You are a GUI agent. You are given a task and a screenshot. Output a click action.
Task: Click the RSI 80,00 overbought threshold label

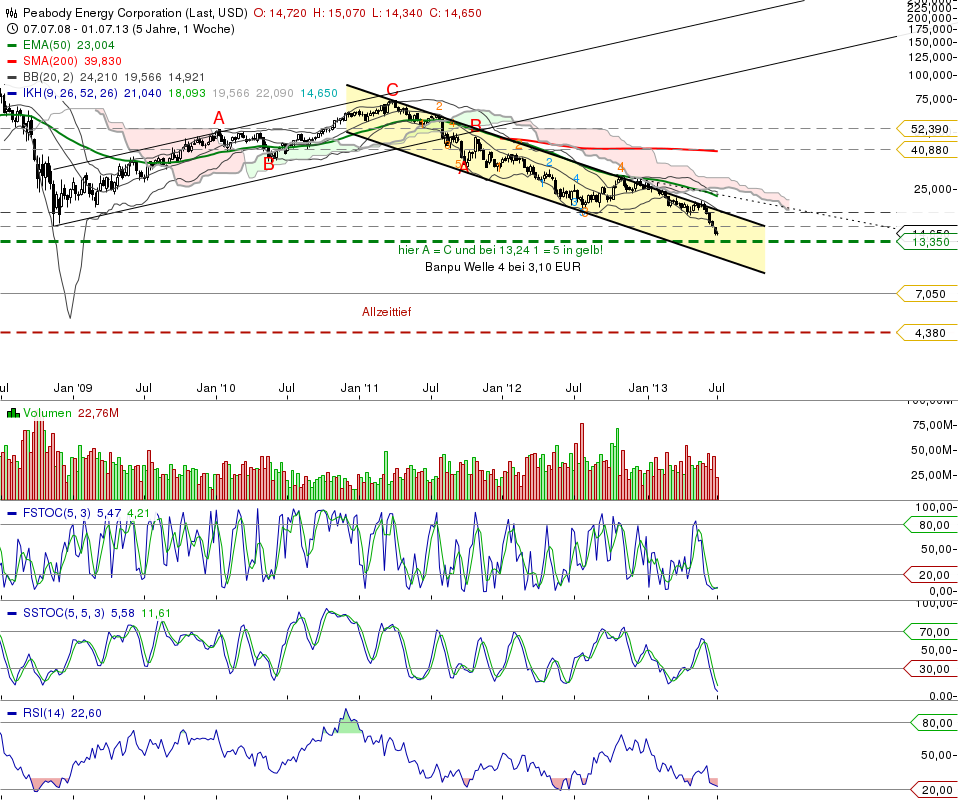[x=934, y=723]
